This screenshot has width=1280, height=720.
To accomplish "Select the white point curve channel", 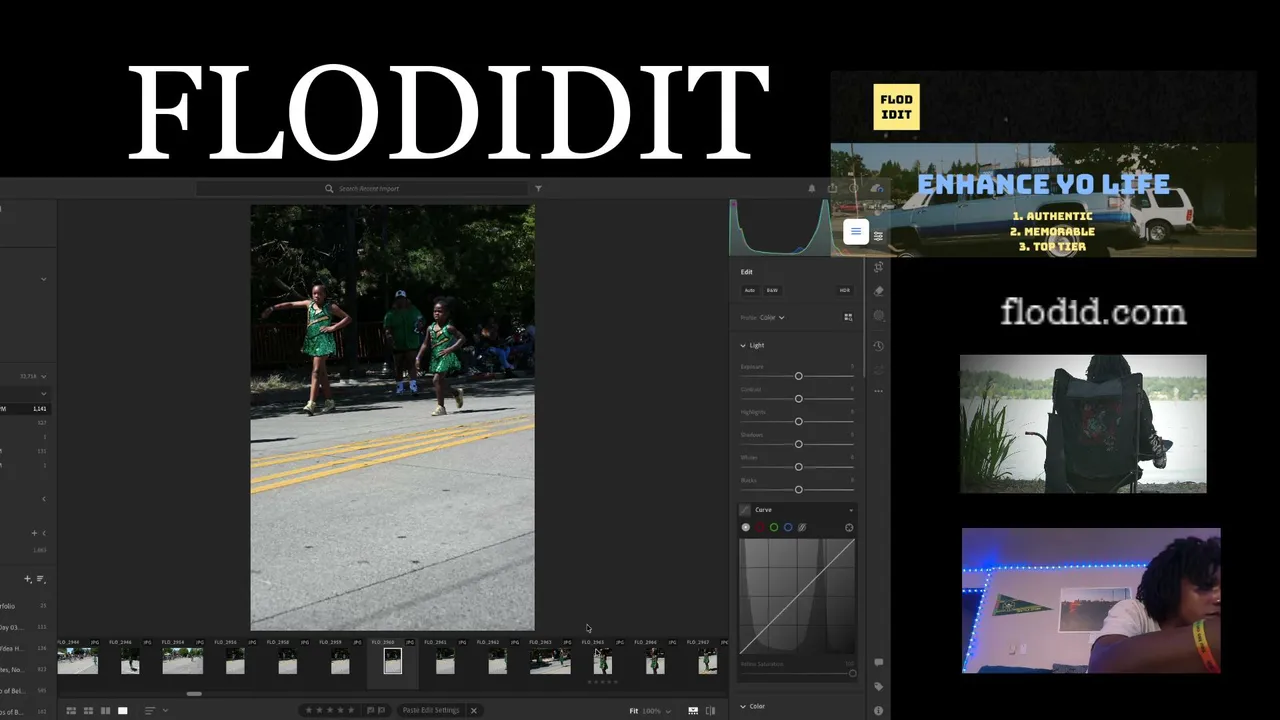I will click(745, 527).
